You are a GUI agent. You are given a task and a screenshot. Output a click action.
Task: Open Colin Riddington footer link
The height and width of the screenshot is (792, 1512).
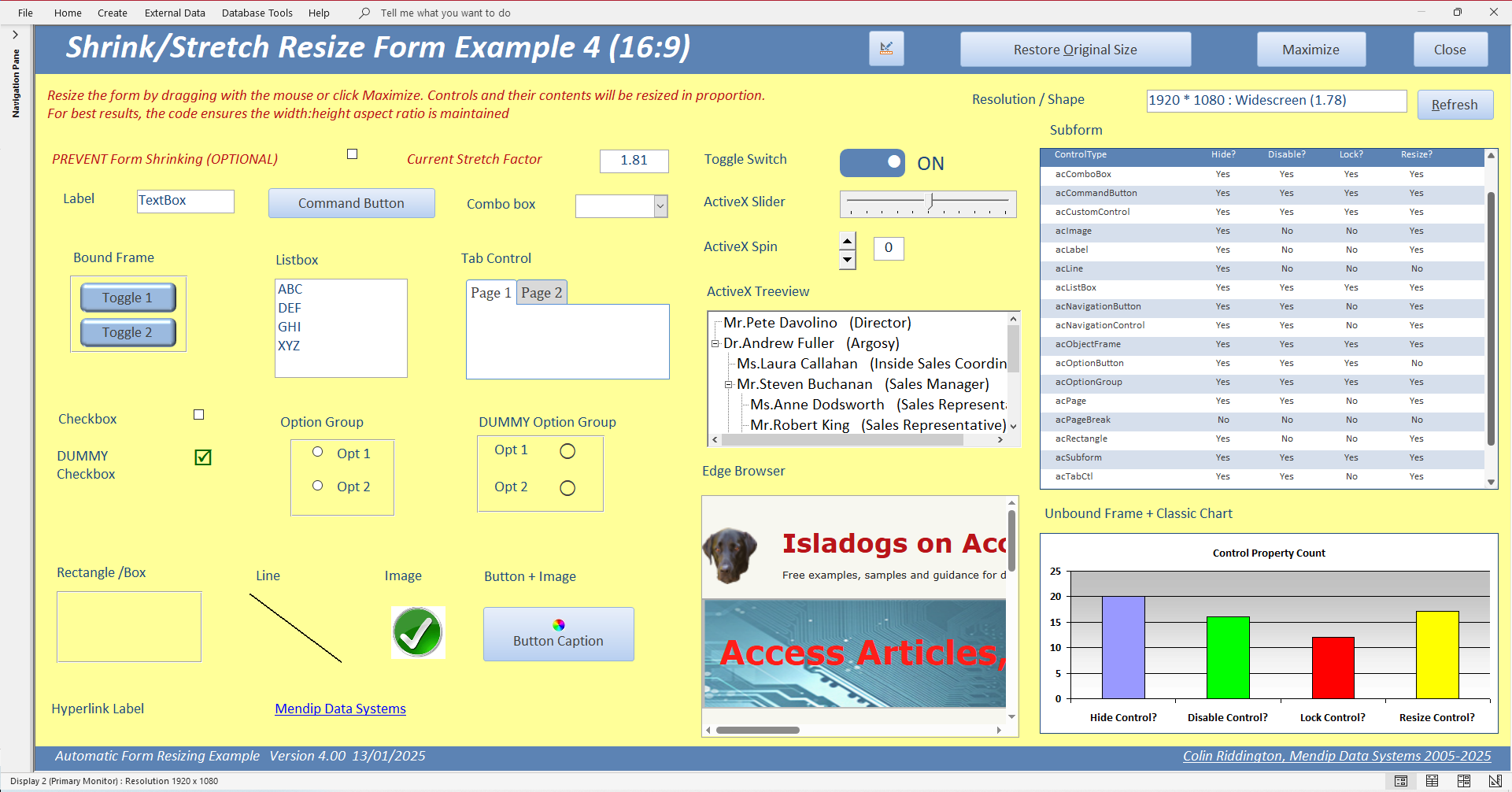pyautogui.click(x=1336, y=756)
